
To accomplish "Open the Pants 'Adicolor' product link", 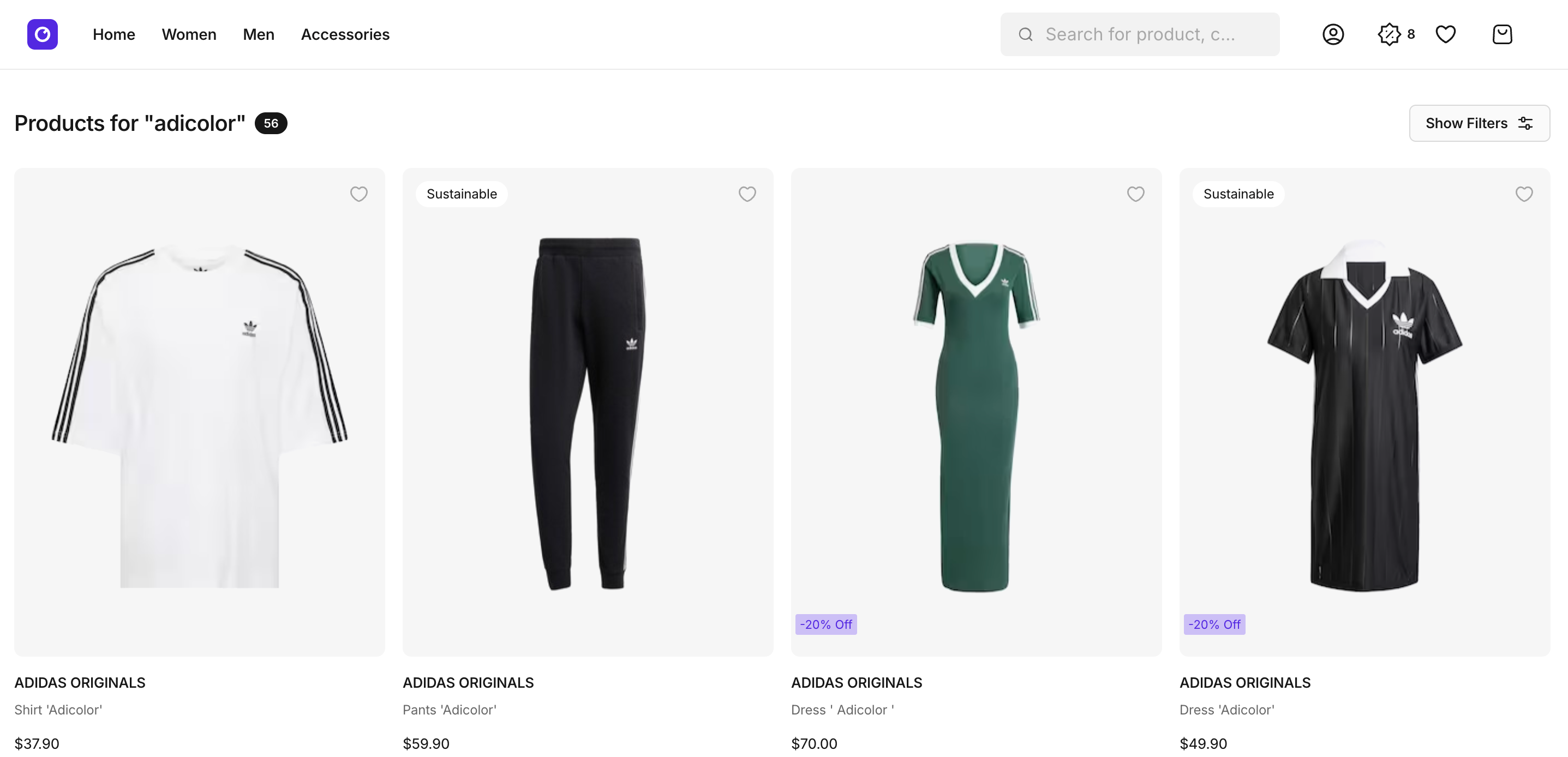I will point(449,710).
